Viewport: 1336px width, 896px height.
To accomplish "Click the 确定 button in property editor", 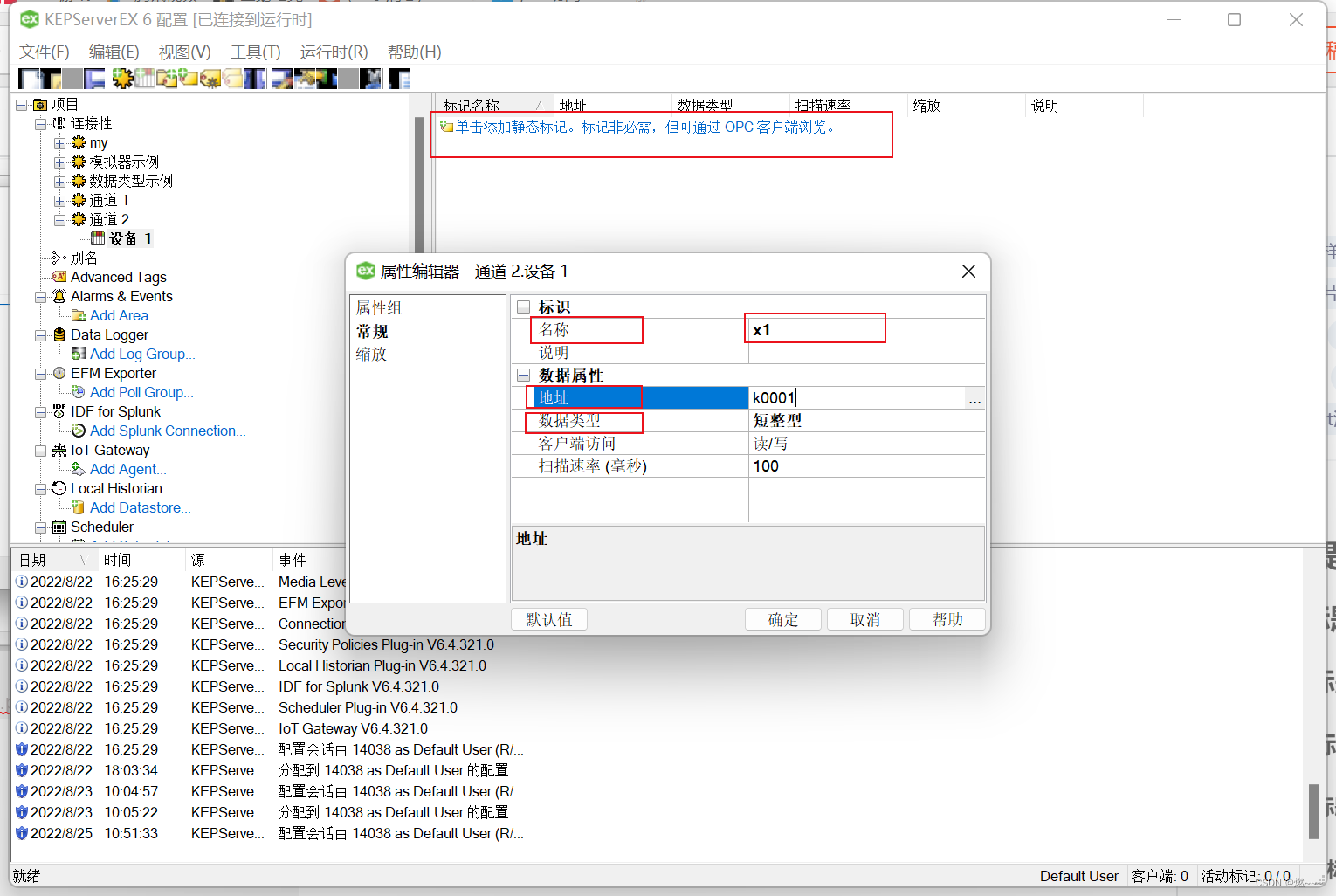I will 783,619.
